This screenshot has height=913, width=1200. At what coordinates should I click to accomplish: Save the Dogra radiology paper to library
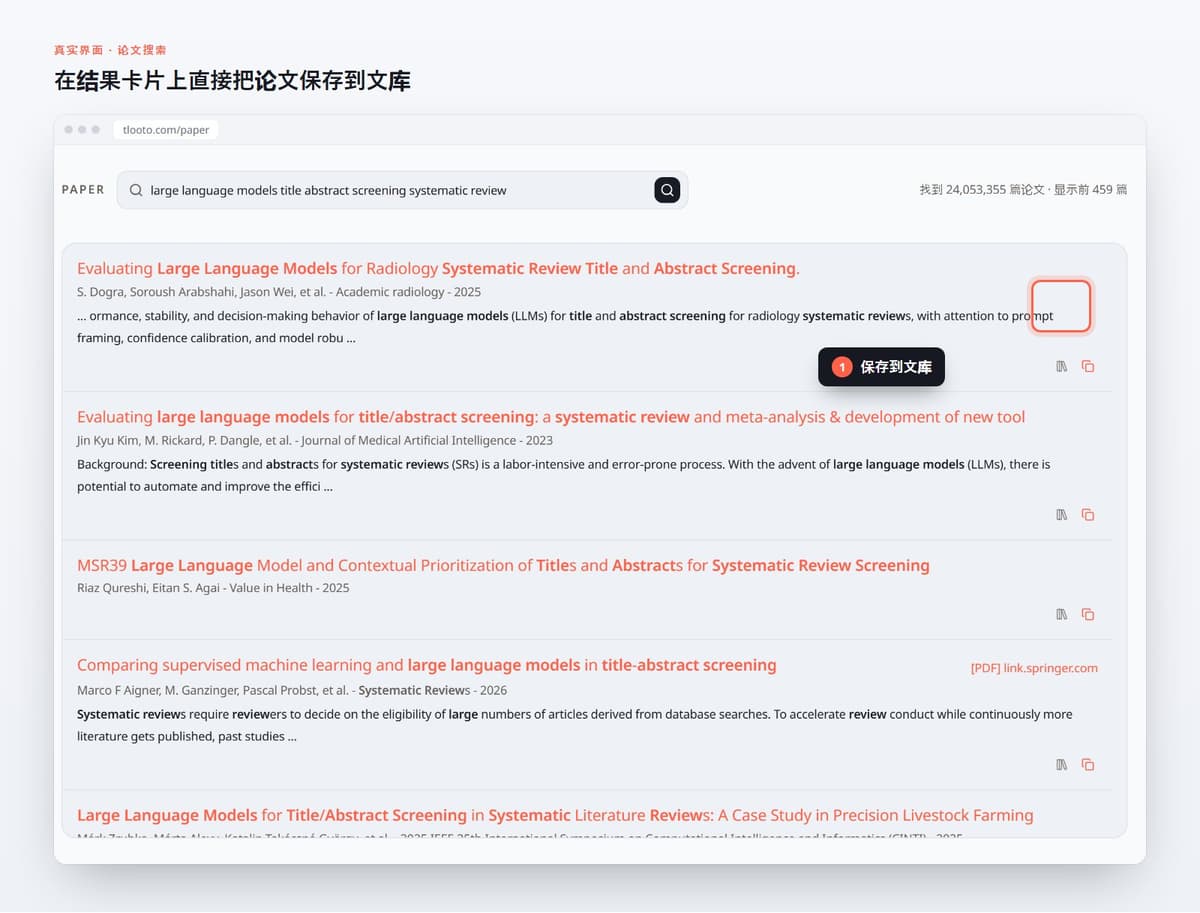point(1062,366)
